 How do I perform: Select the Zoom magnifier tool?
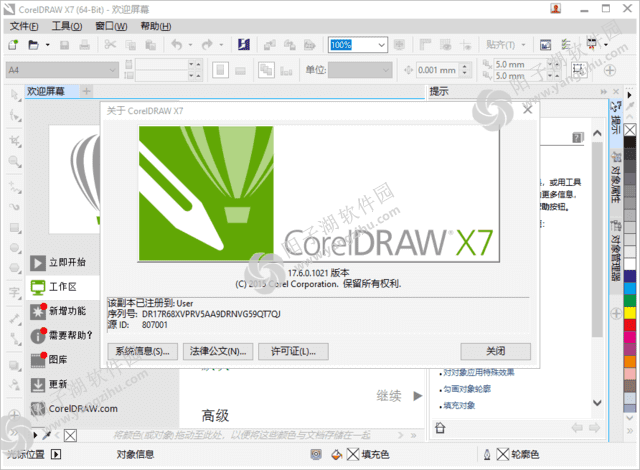pos(15,162)
